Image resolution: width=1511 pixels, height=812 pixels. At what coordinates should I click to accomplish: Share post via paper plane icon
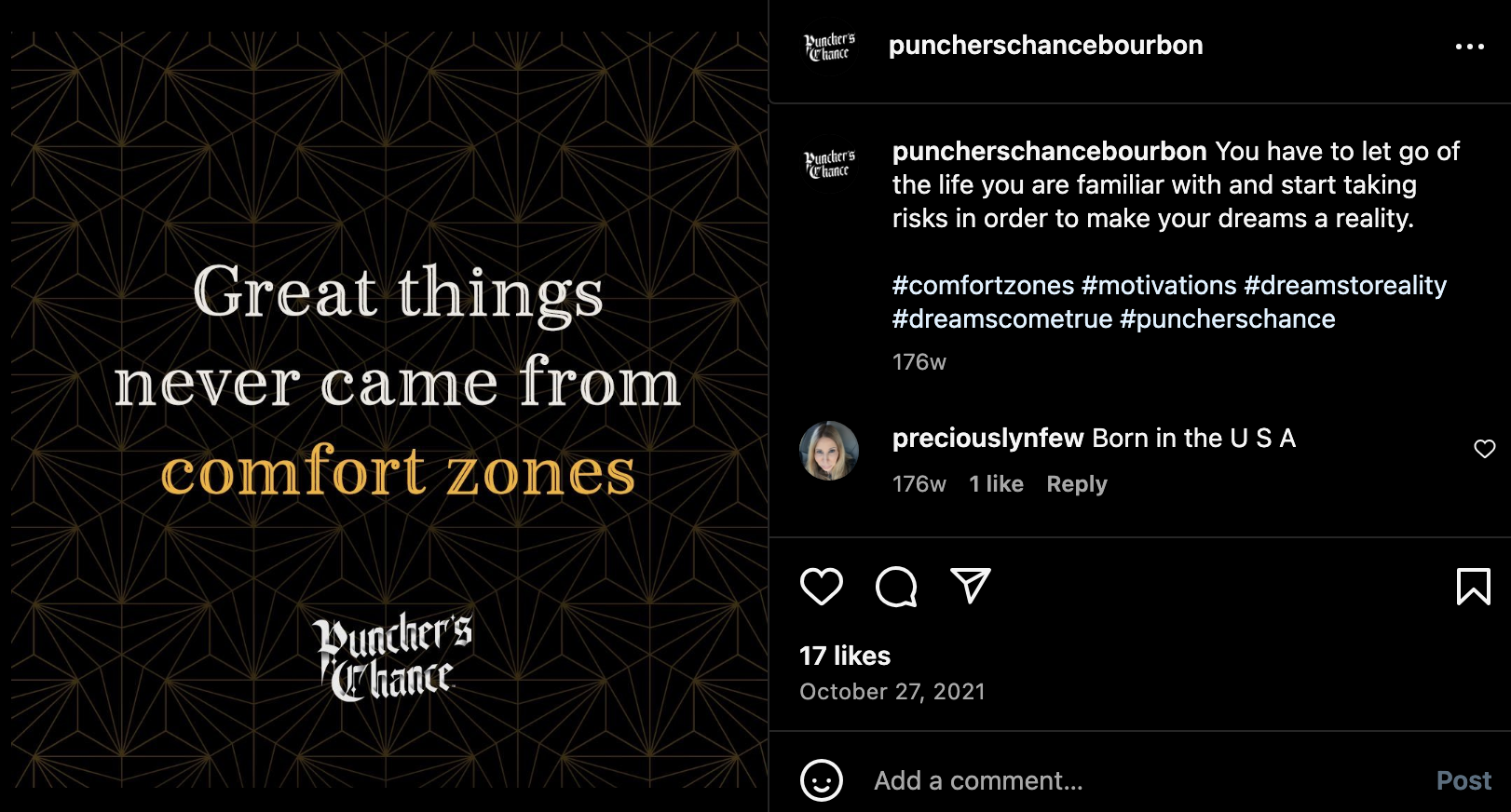click(970, 586)
